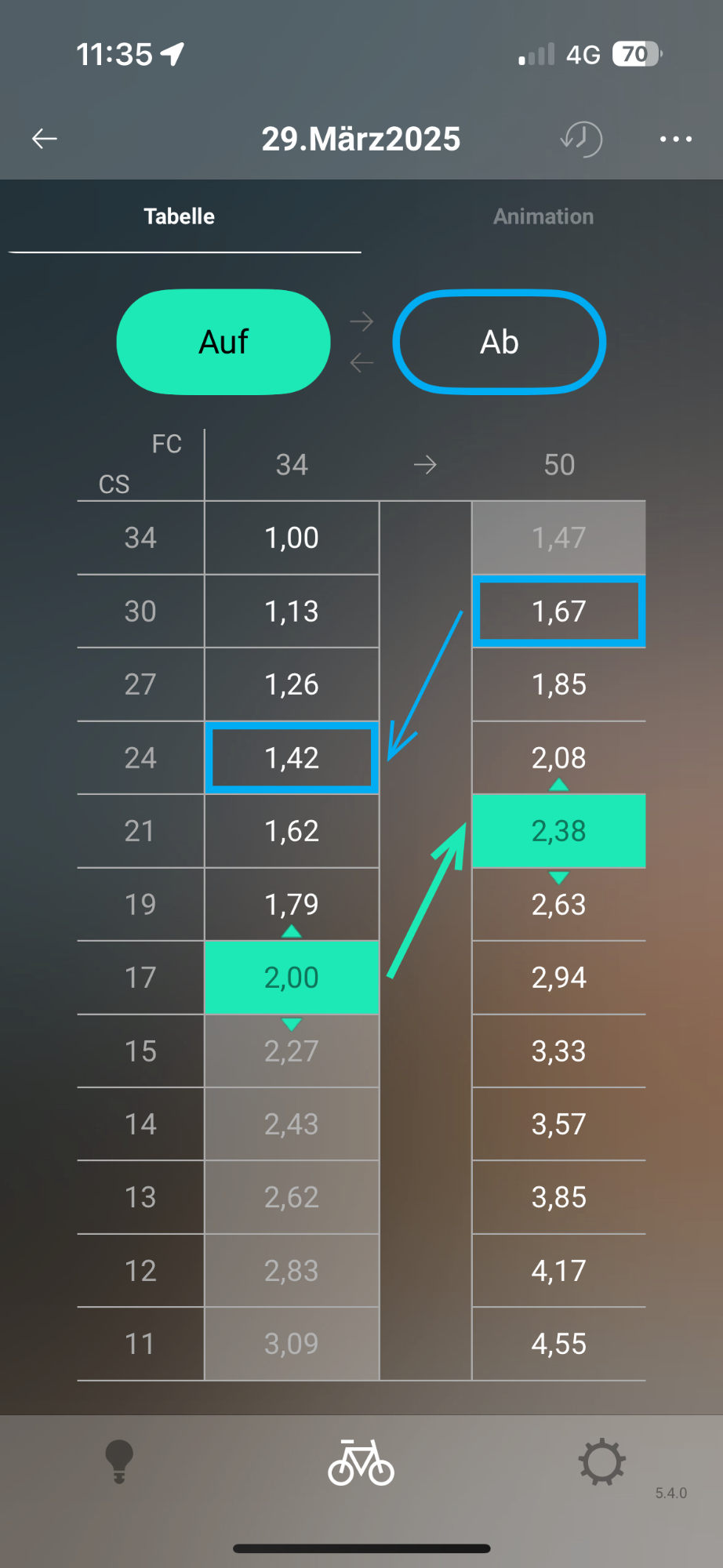
Task: Open the gear settings icon
Action: 601,1461
